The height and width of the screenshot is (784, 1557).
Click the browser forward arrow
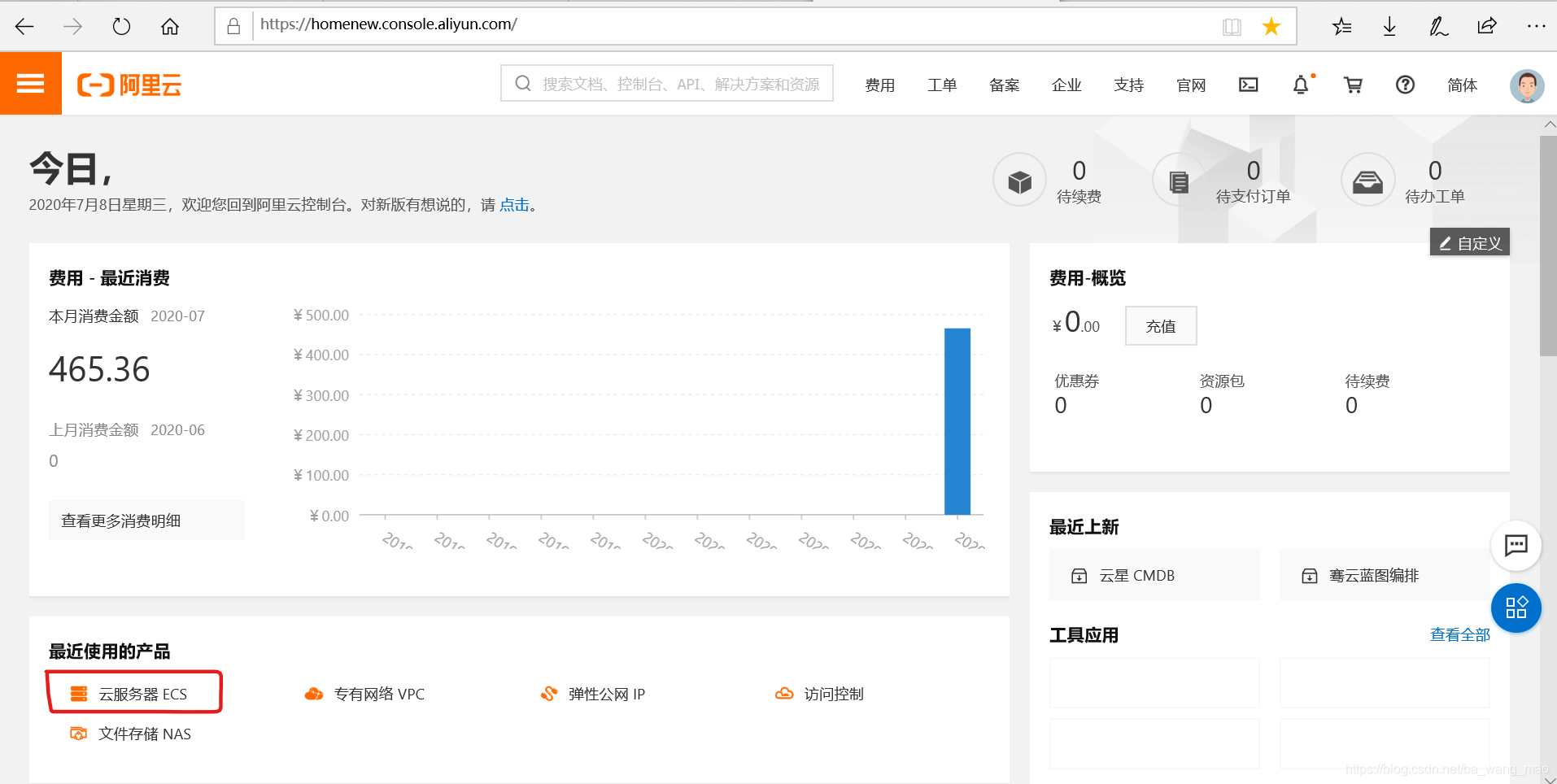click(x=72, y=27)
